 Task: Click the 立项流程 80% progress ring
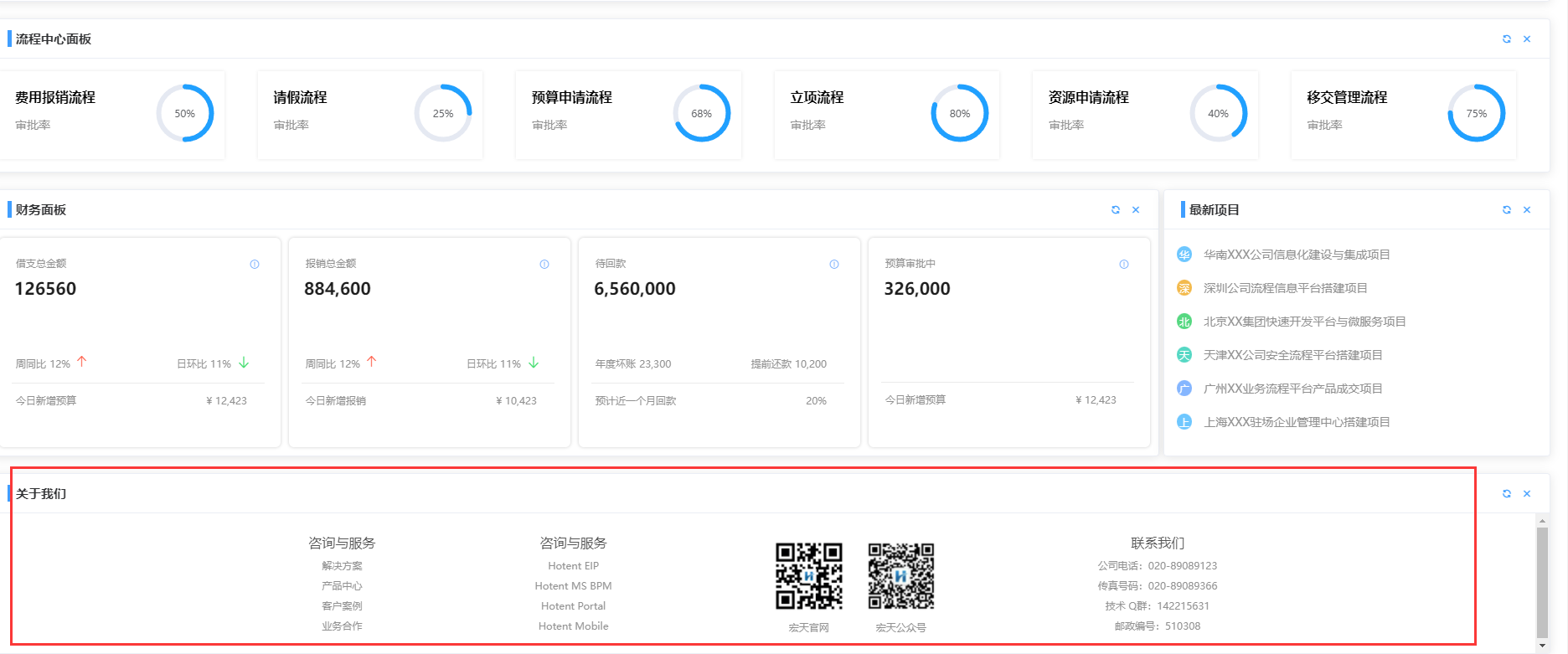[x=960, y=113]
